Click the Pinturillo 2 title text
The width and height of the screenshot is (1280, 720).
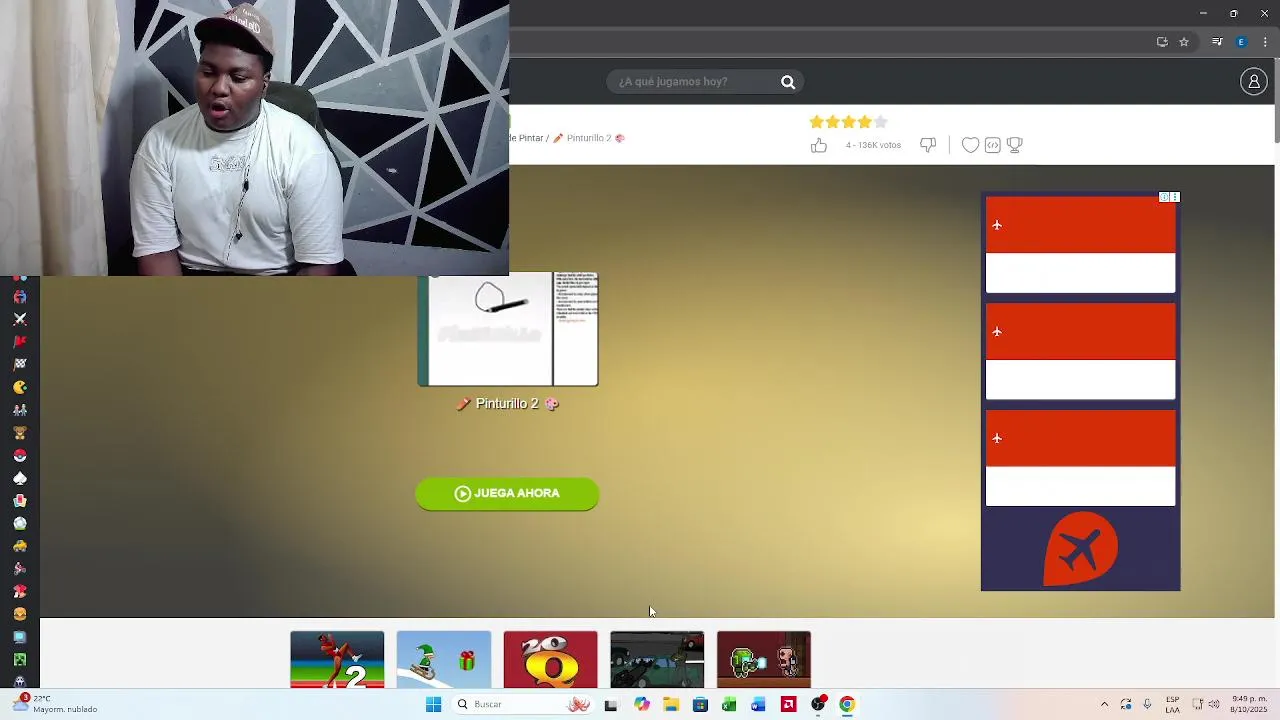pyautogui.click(x=507, y=404)
